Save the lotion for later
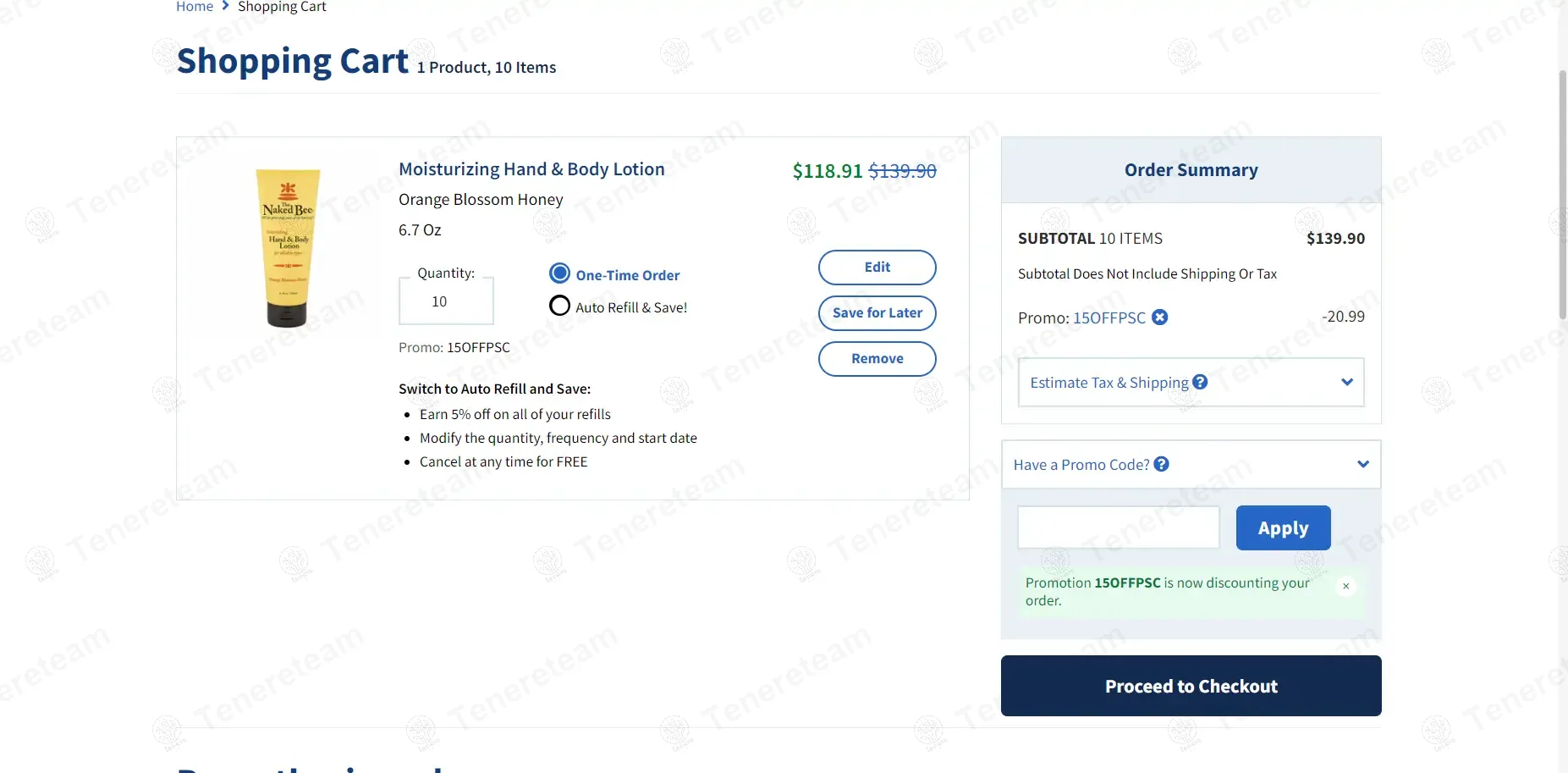 click(877, 313)
